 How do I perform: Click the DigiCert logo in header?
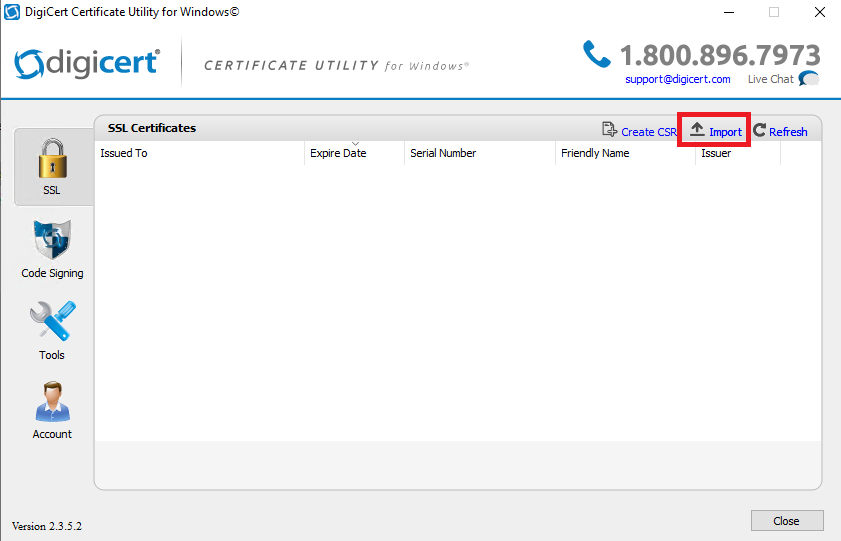(87, 63)
